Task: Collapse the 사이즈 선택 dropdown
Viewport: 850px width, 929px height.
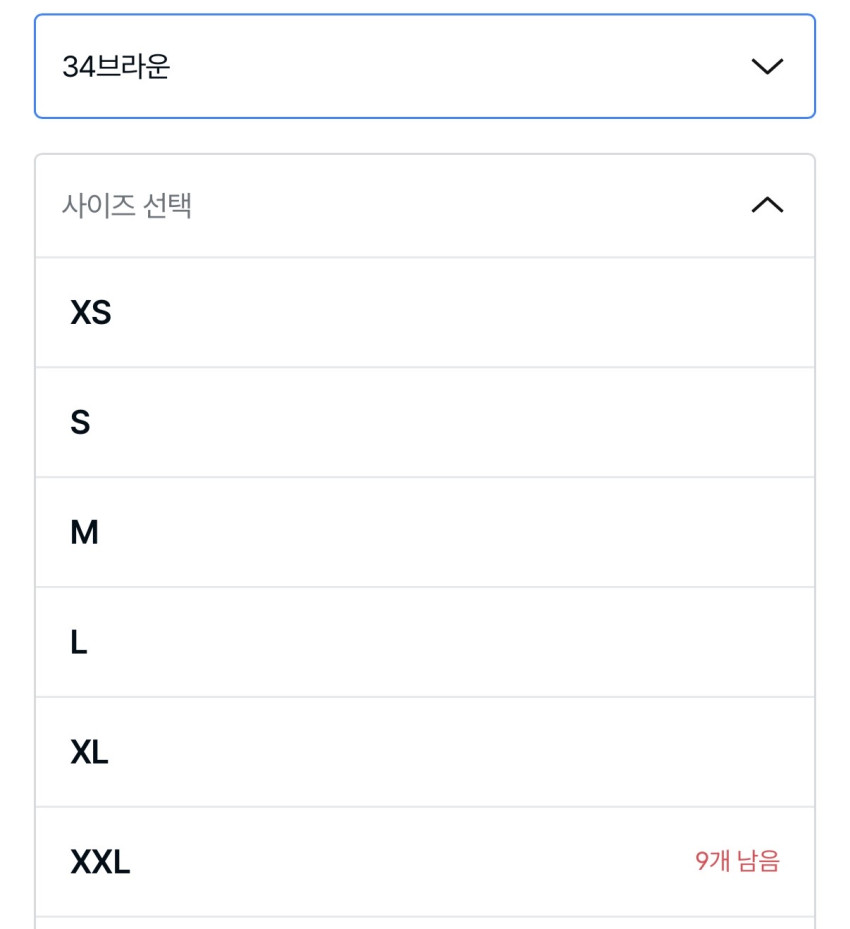Action: (424, 206)
